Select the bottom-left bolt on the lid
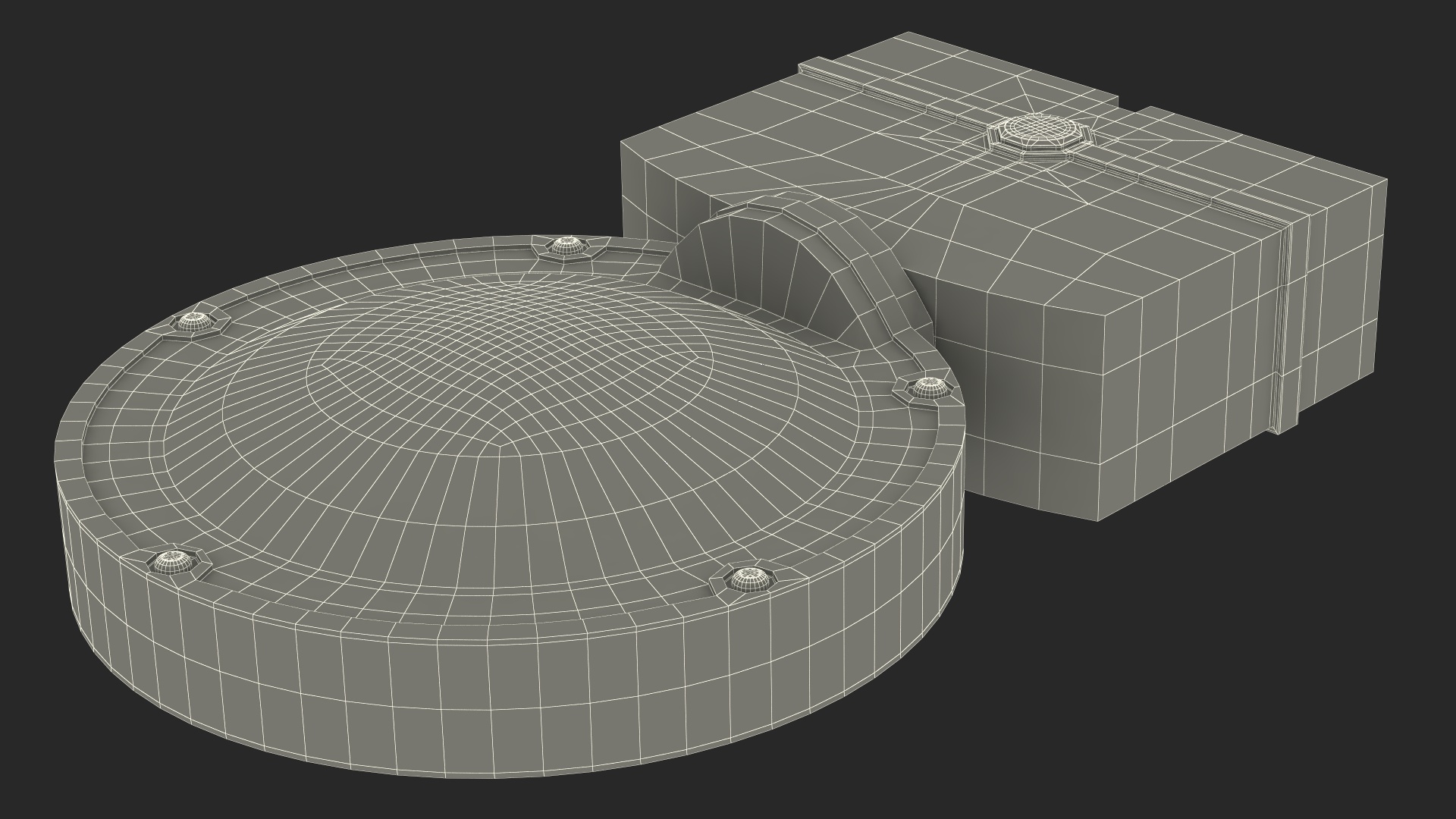This screenshot has height=819, width=1456. click(173, 562)
